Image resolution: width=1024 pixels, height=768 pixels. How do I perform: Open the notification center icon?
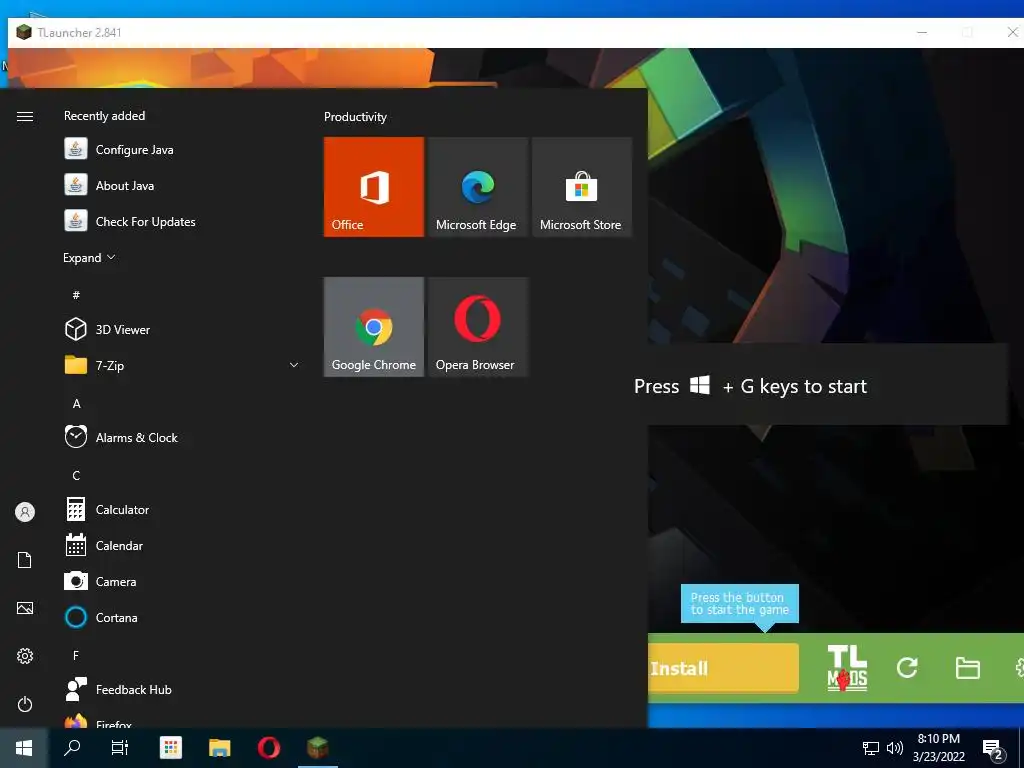tap(993, 749)
